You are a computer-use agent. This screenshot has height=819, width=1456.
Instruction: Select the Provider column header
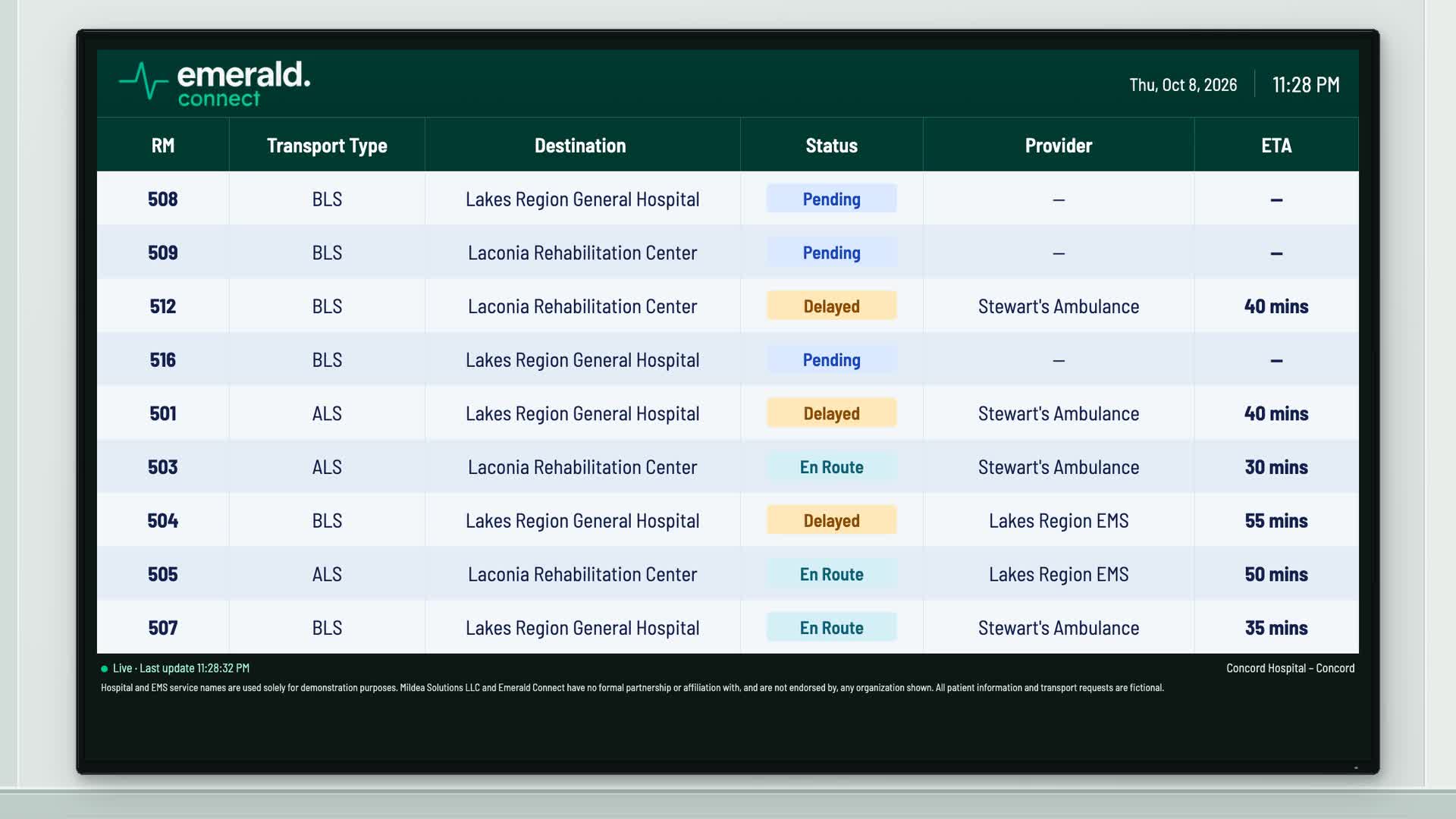click(x=1059, y=146)
